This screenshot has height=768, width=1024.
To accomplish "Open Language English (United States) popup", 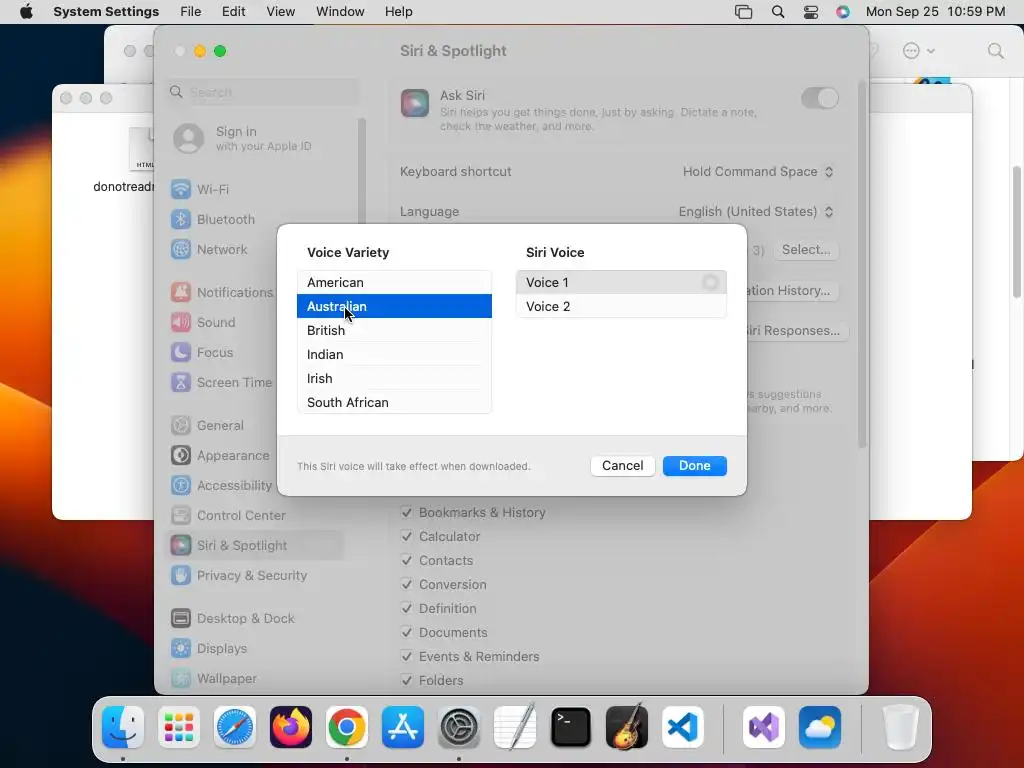I will (x=756, y=212).
